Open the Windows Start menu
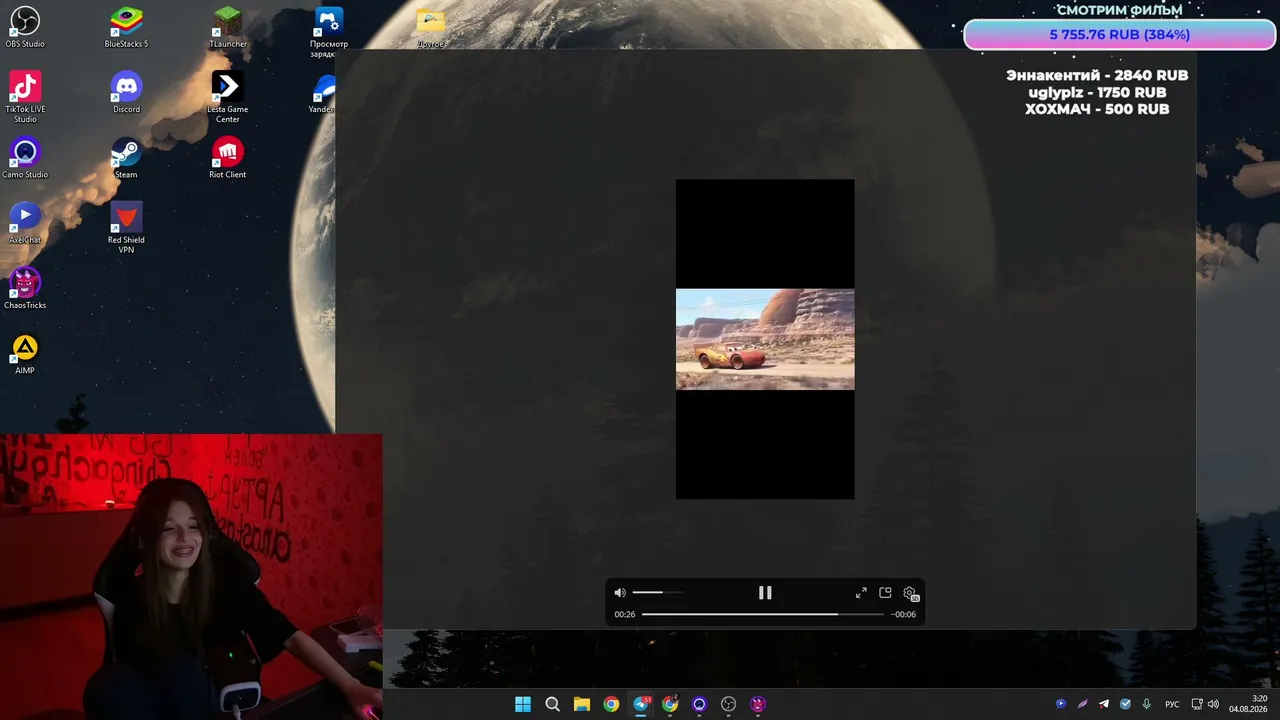The image size is (1280, 720). (523, 704)
